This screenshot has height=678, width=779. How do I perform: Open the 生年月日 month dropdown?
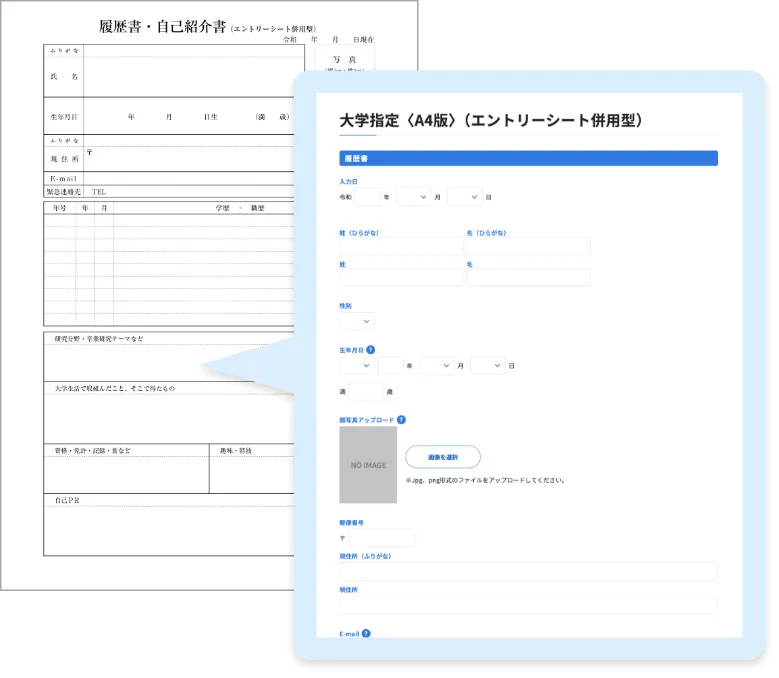point(436,366)
